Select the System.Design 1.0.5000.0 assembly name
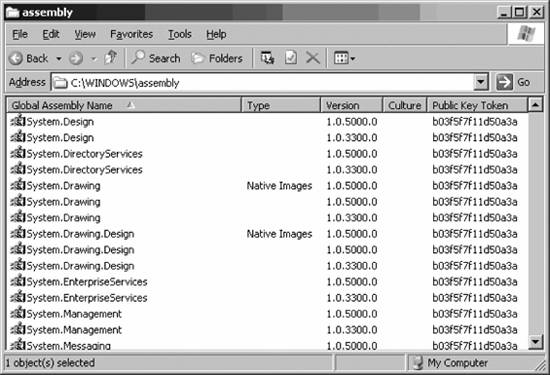This screenshot has width=550, height=375. point(60,122)
